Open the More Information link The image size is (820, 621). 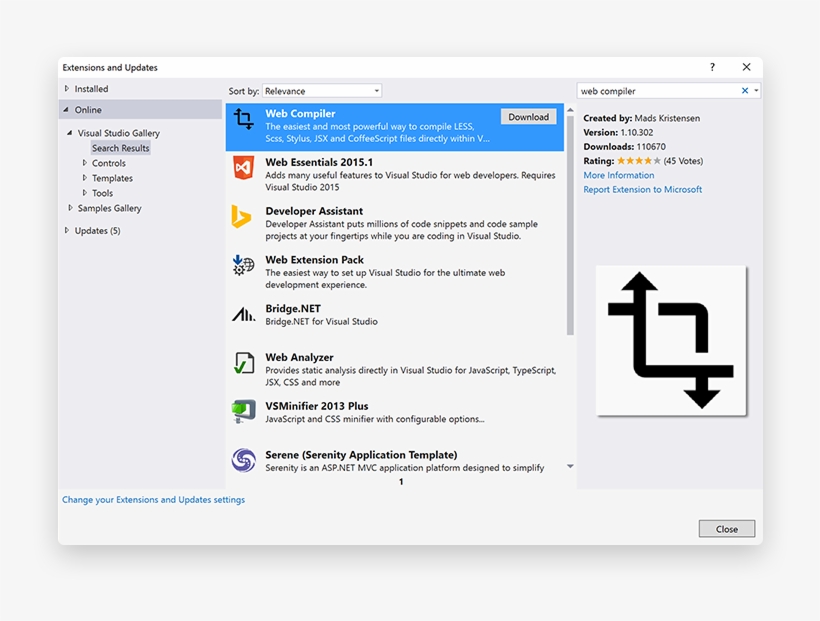[619, 175]
